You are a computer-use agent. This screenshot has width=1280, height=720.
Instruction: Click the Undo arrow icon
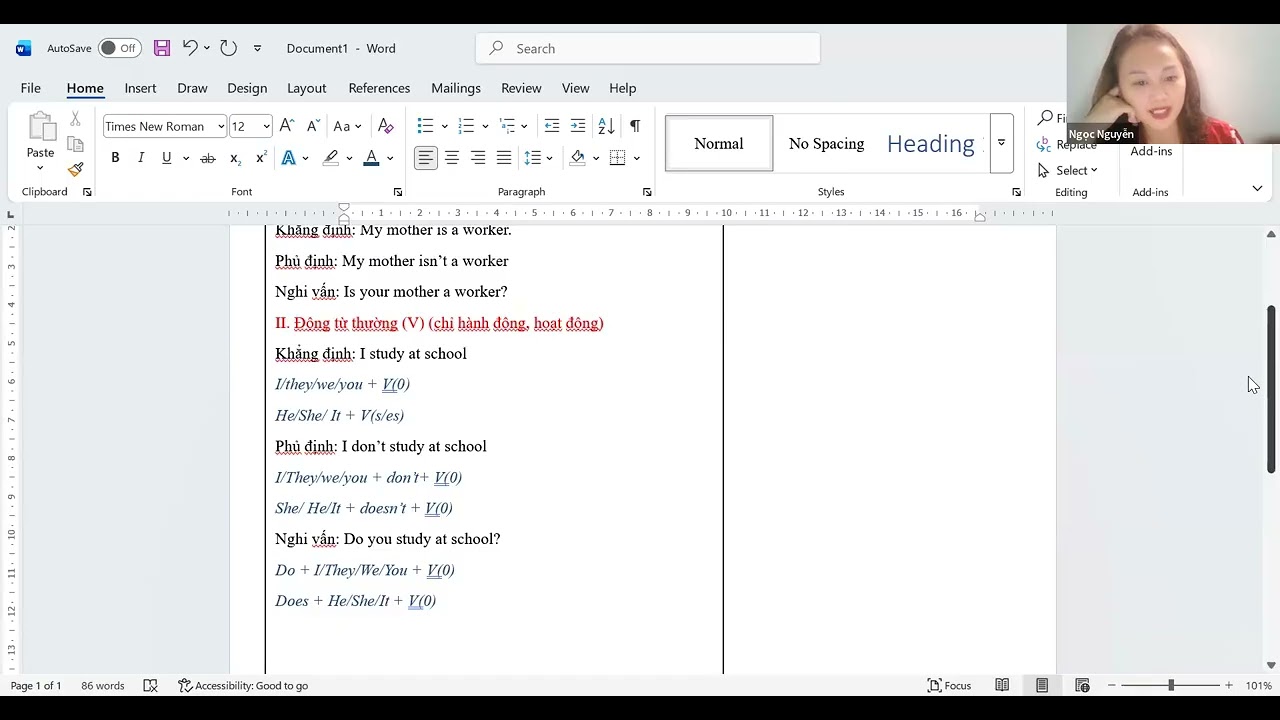[x=190, y=48]
